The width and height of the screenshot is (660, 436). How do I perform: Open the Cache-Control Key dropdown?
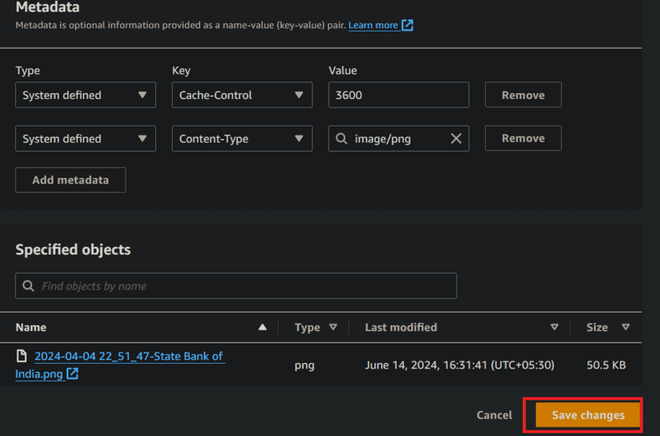(241, 95)
